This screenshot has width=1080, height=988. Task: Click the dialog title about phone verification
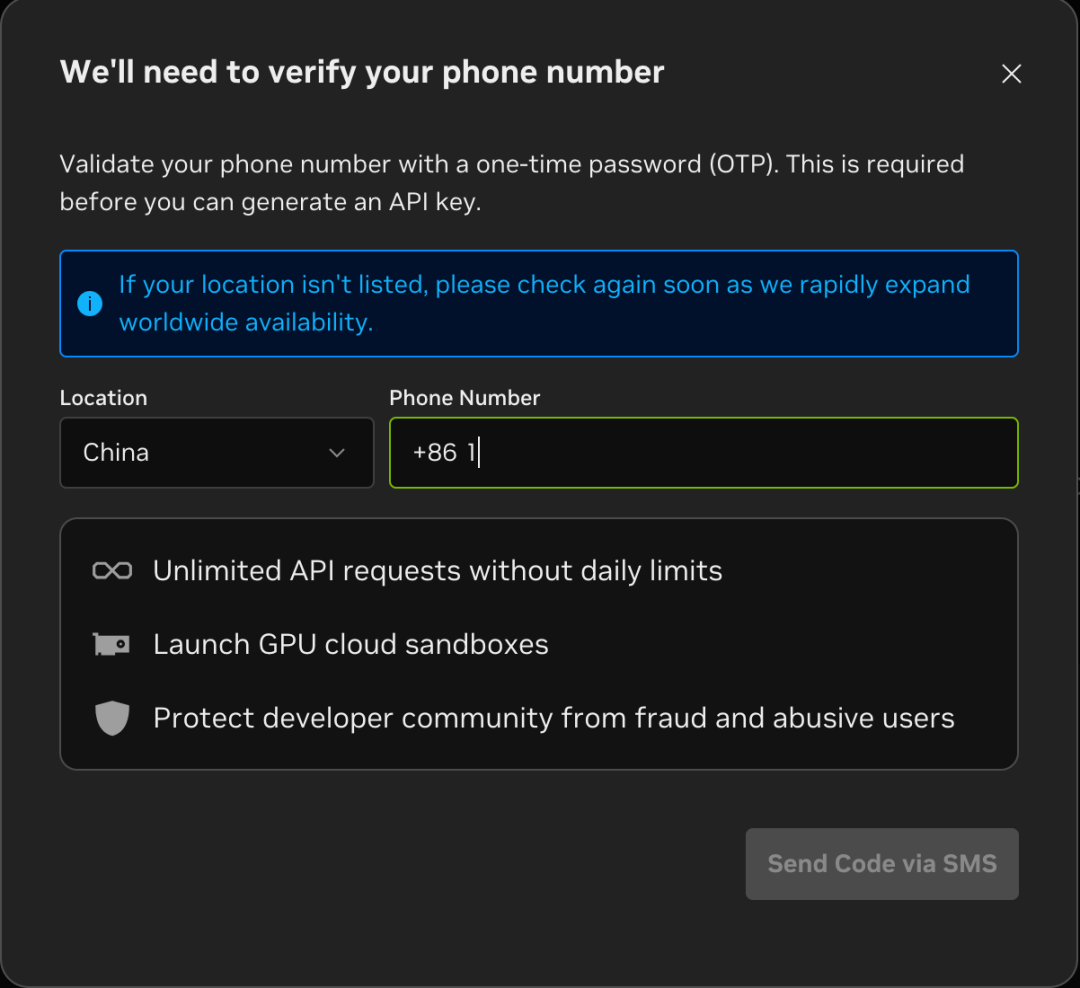[x=361, y=71]
